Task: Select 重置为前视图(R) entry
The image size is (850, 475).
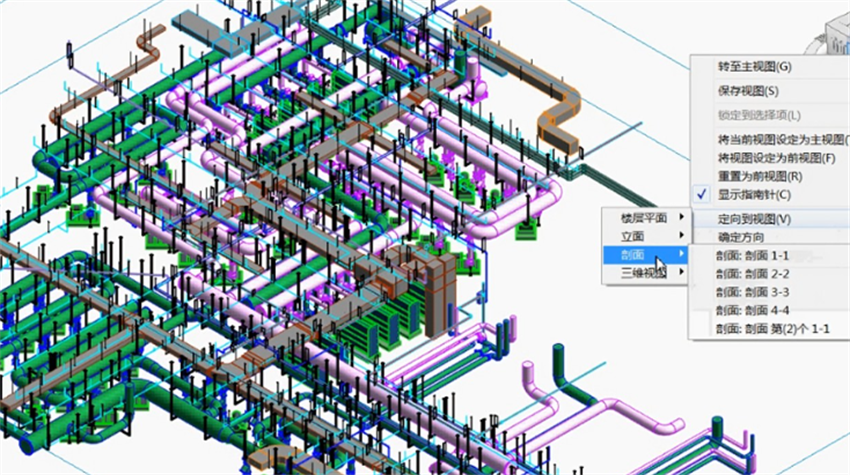Action: pos(760,176)
